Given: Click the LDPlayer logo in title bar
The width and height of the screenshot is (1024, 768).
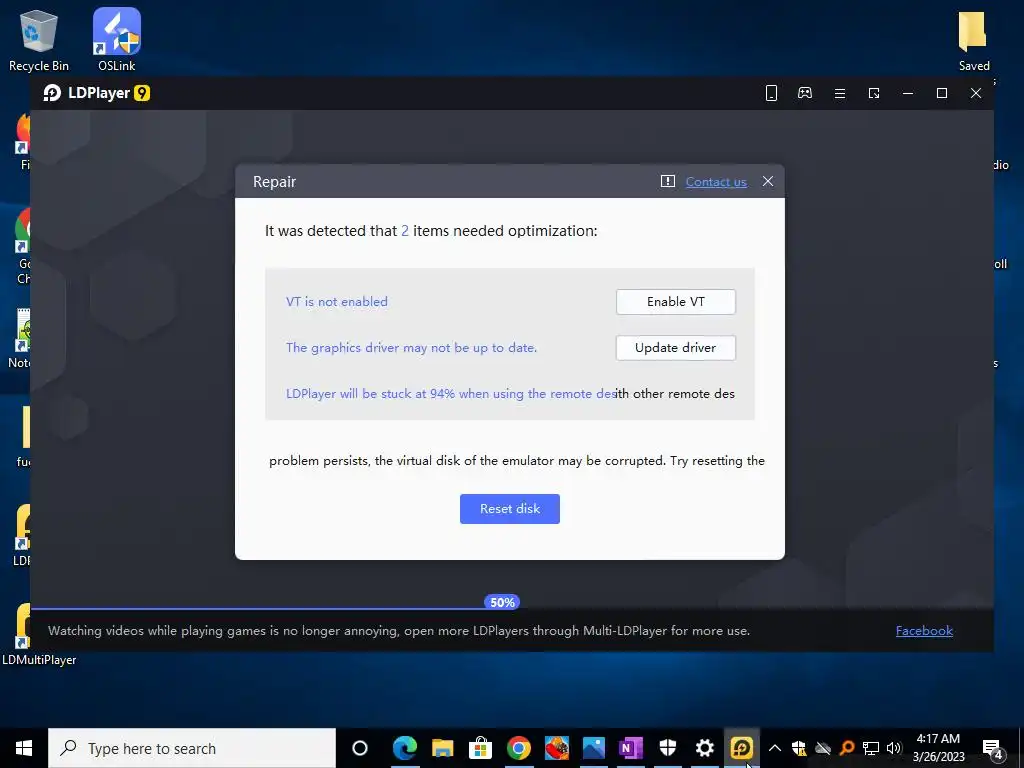Looking at the screenshot, I should [x=97, y=93].
